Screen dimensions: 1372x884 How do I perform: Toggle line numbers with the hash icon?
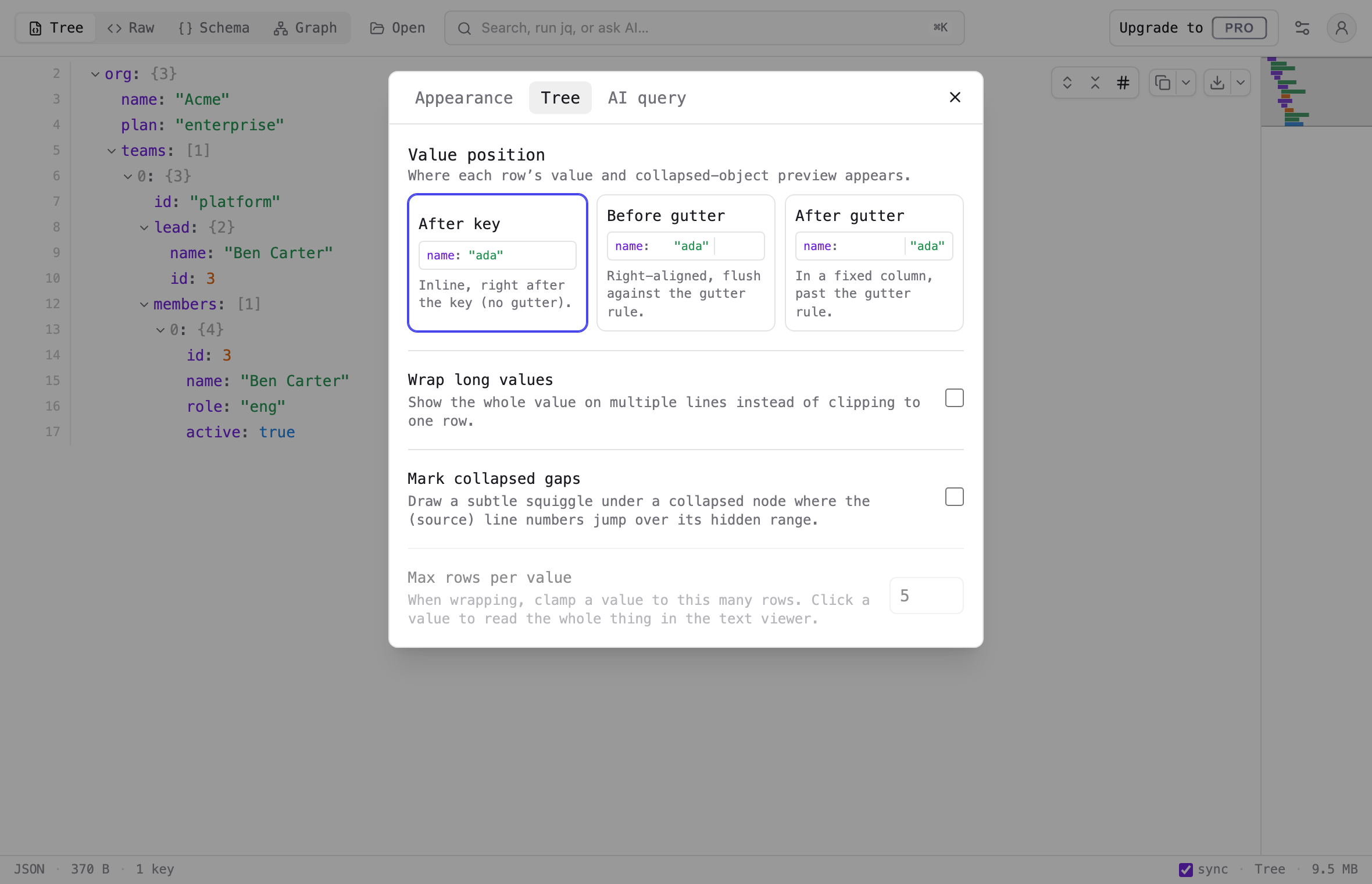coord(1123,83)
